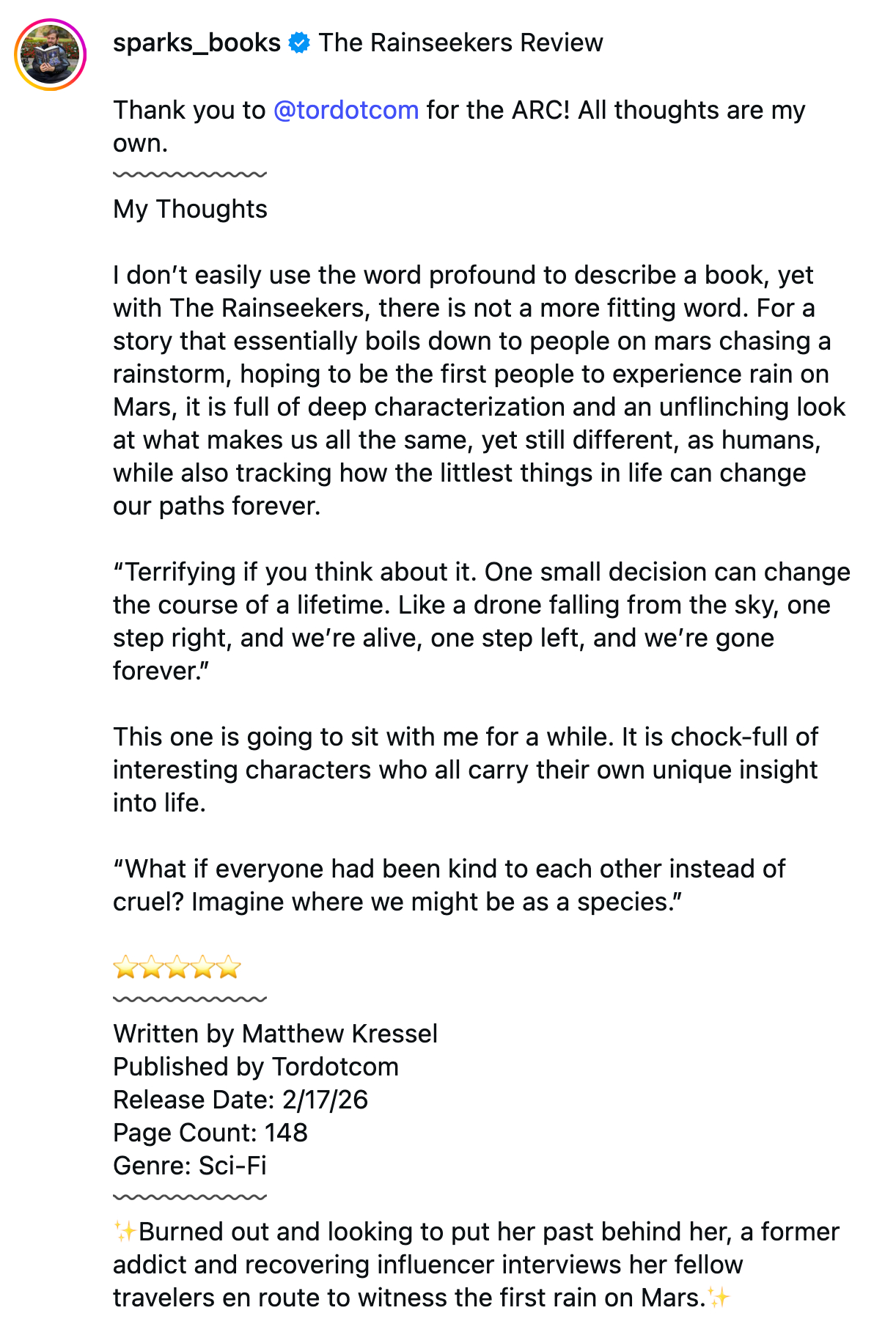896x1324 pixels.
Task: Open the @tordotcom mention link
Action: click(346, 110)
